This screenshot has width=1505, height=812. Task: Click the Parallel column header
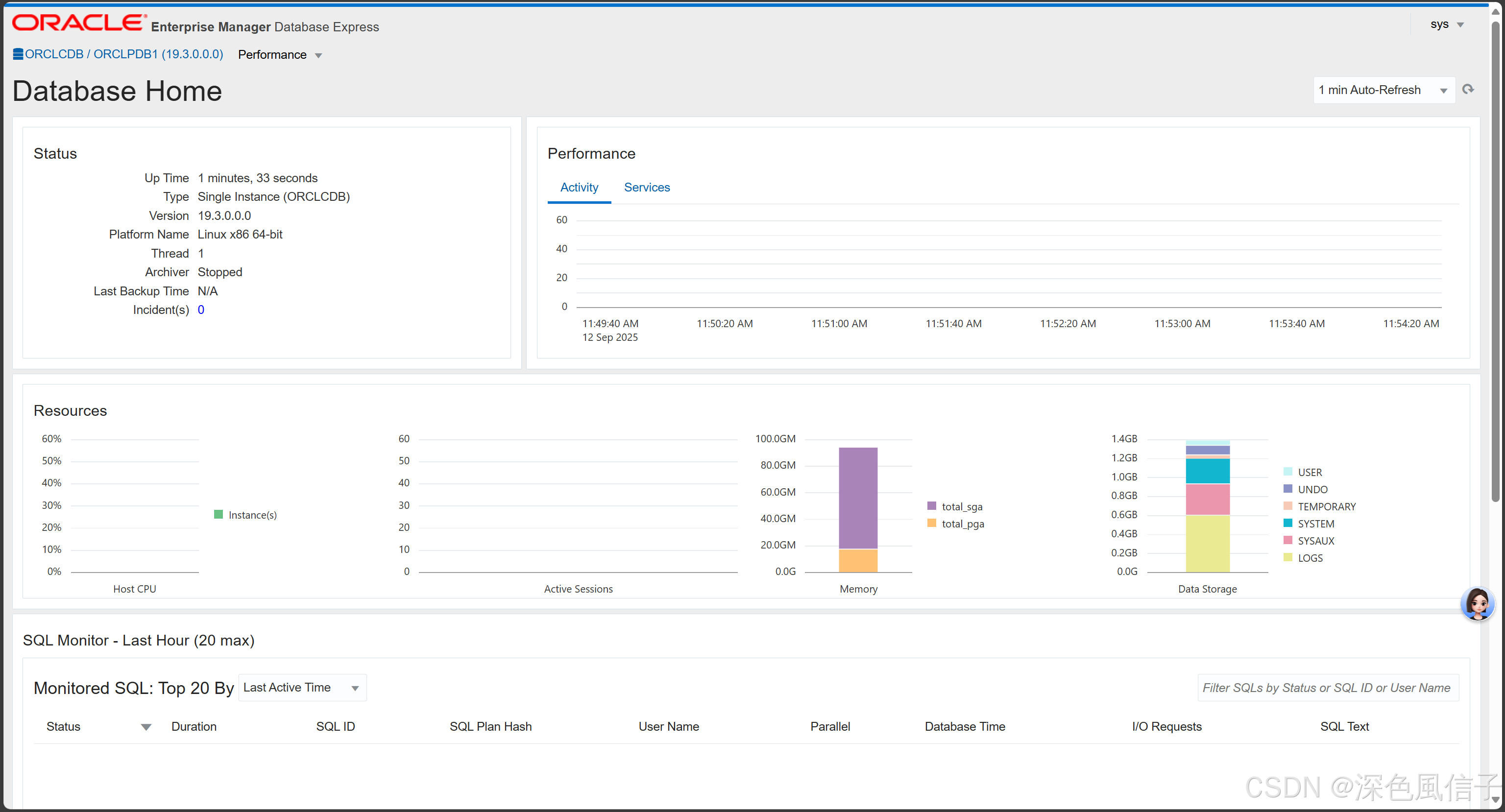tap(829, 727)
